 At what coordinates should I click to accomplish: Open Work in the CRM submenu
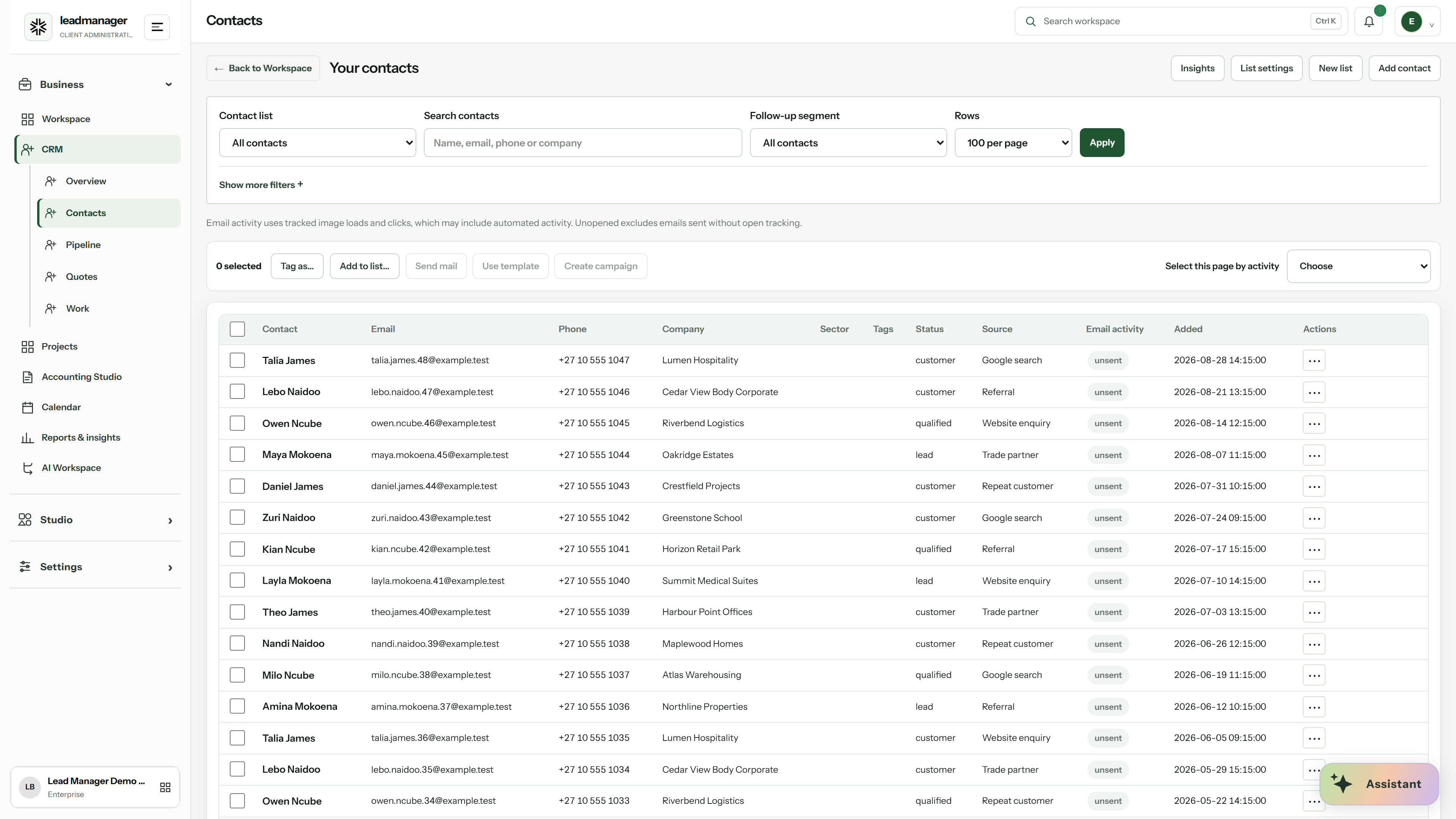tap(109, 309)
